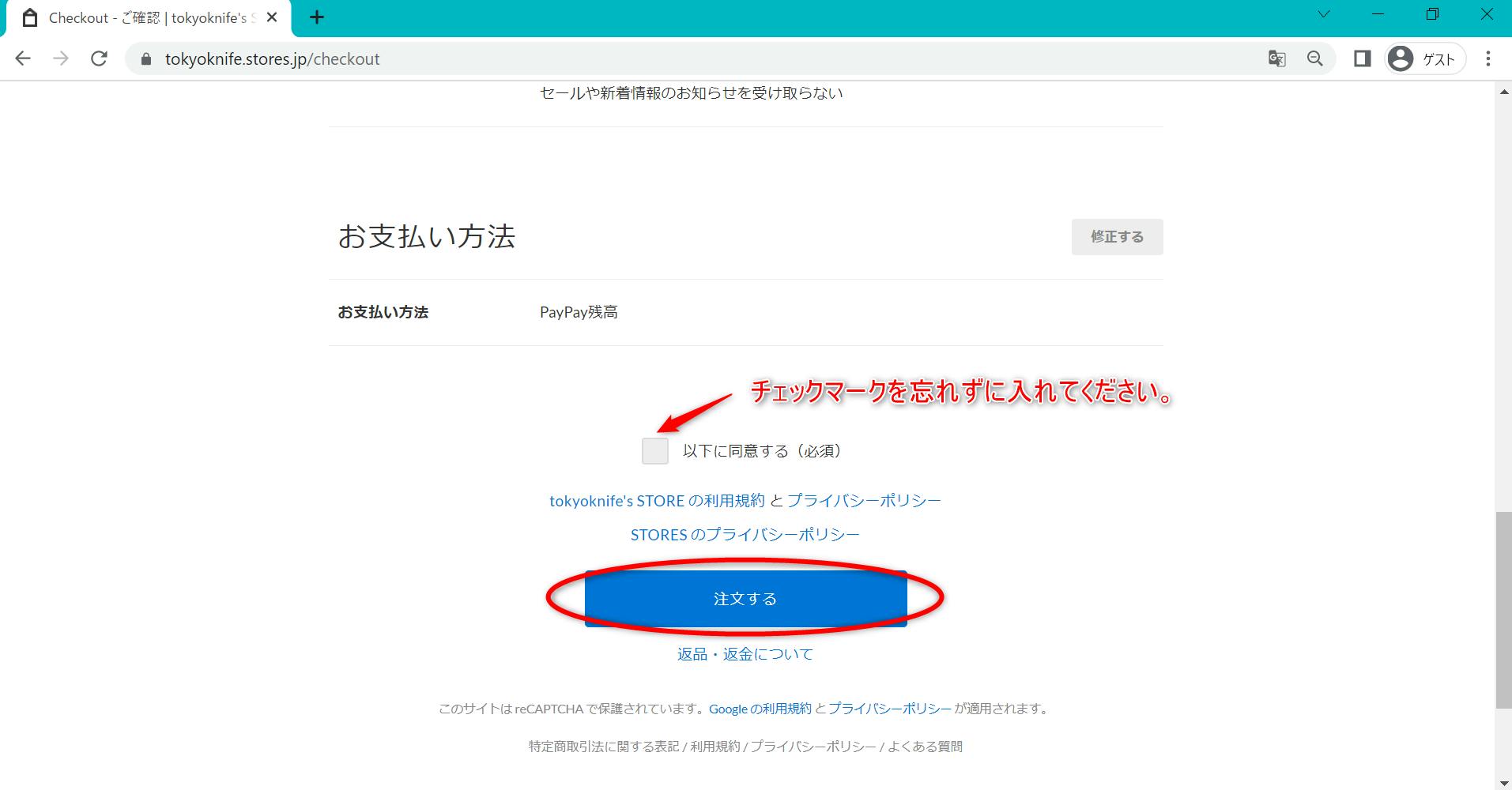Click 修正する for payment method
The height and width of the screenshot is (790, 1512).
1117,237
